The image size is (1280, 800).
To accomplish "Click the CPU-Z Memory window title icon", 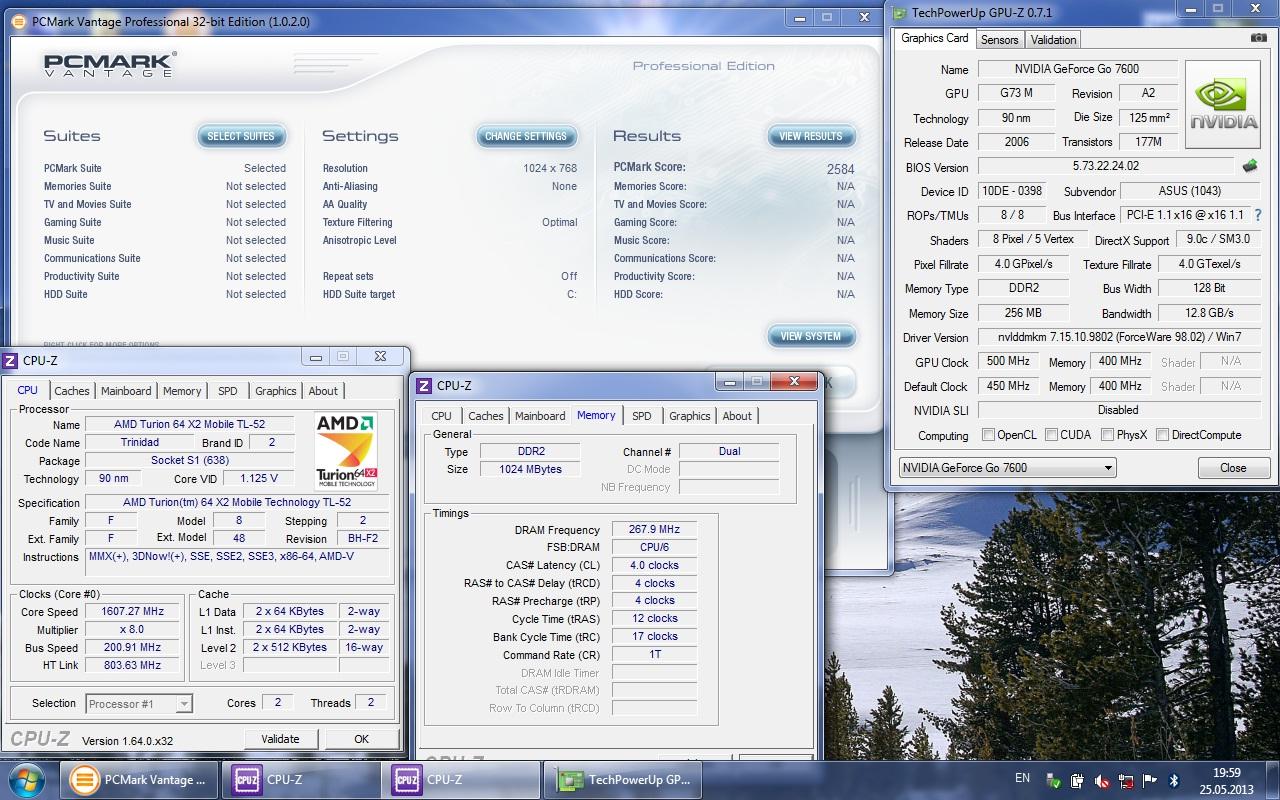I will pos(425,386).
